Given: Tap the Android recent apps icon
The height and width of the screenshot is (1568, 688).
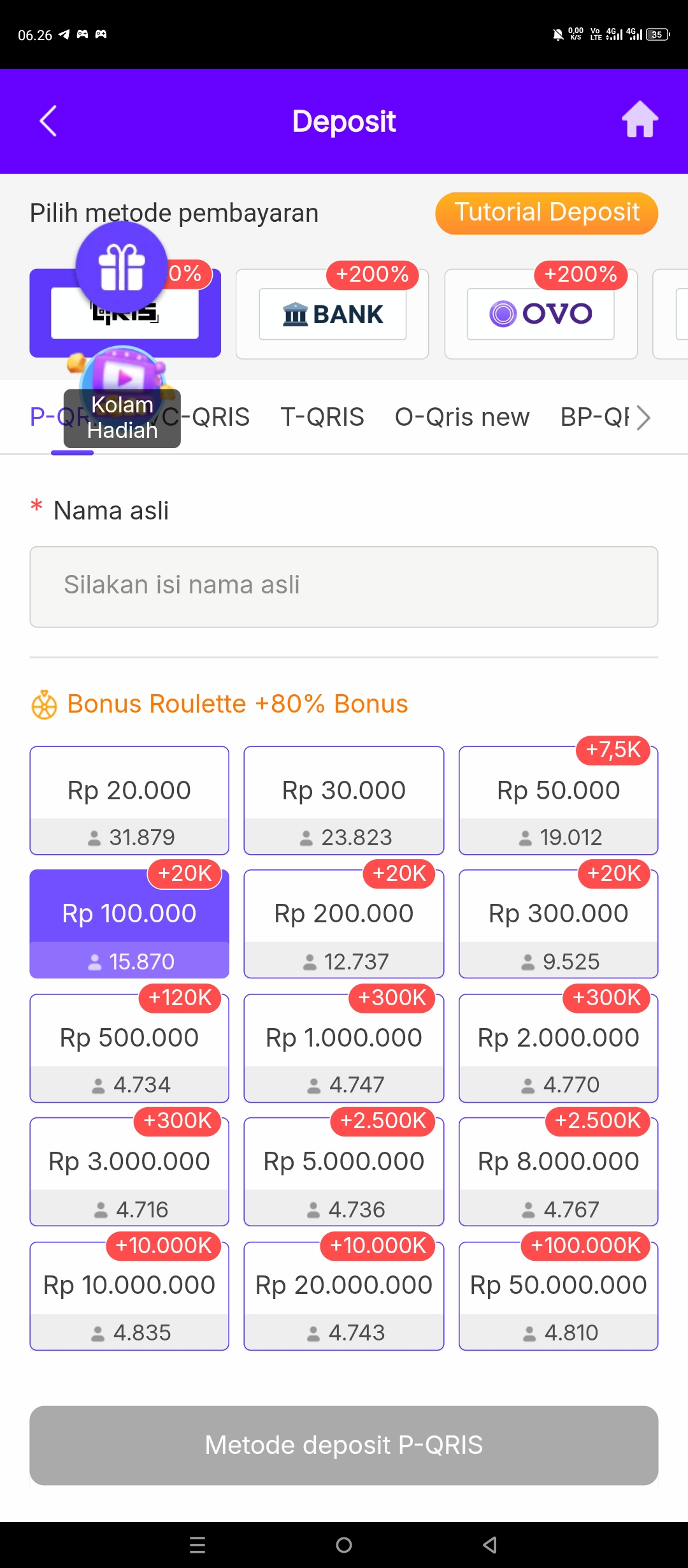Looking at the screenshot, I should (197, 1544).
